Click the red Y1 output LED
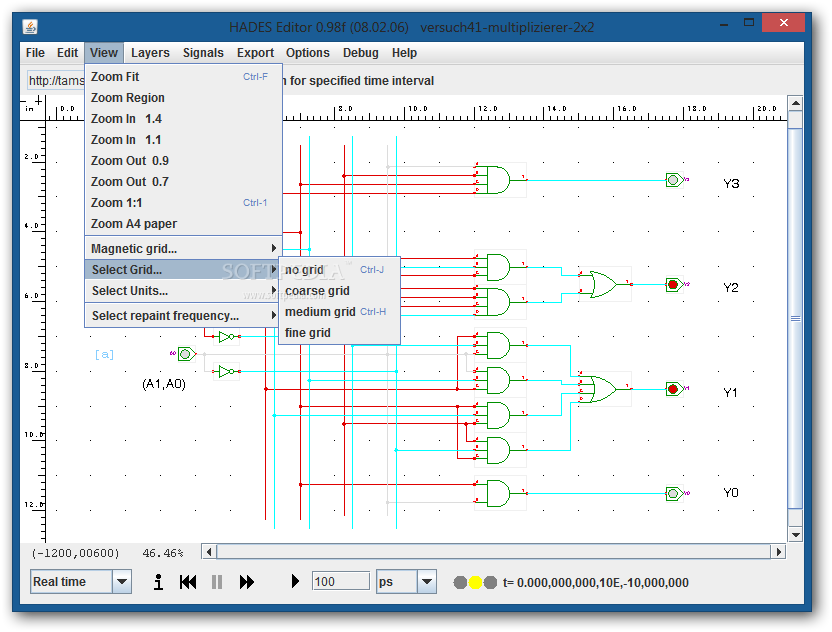 coord(674,389)
